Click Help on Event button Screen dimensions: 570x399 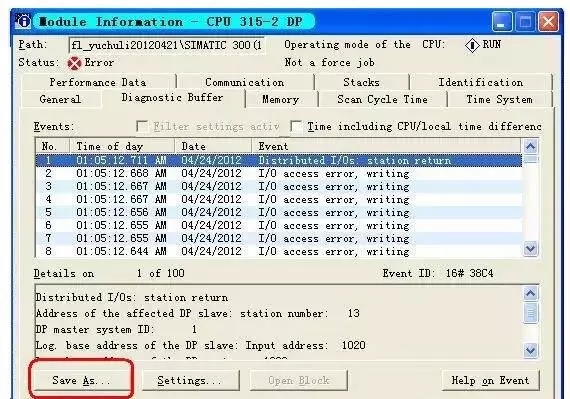490,380
